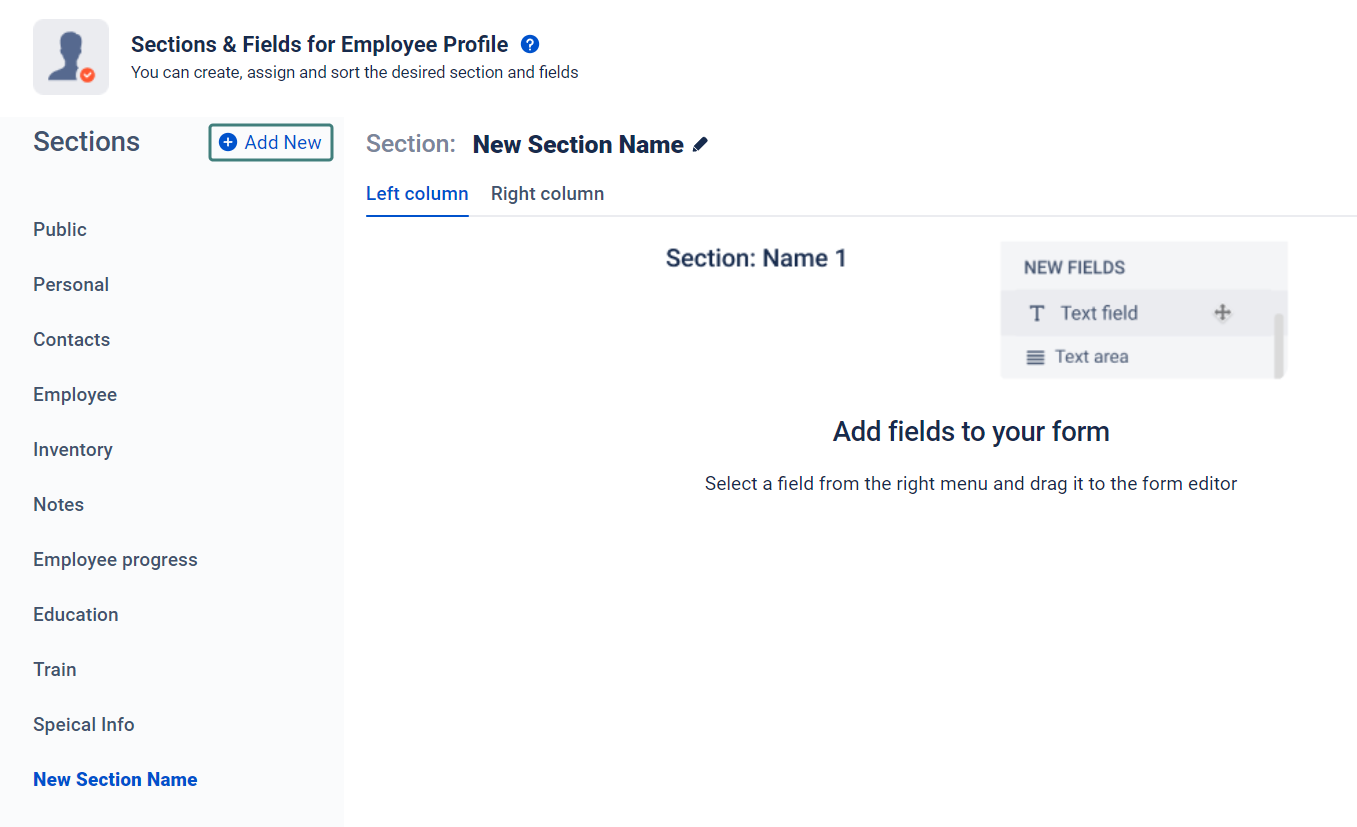The height and width of the screenshot is (827, 1357).
Task: Grab the move handle icon on Text field
Action: pos(1222,313)
